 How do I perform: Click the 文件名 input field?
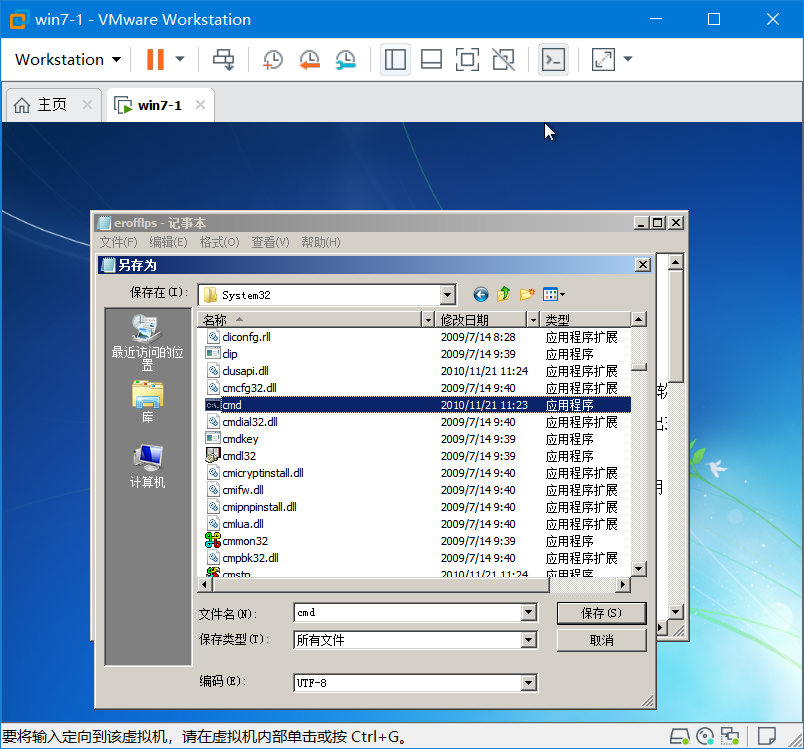408,612
